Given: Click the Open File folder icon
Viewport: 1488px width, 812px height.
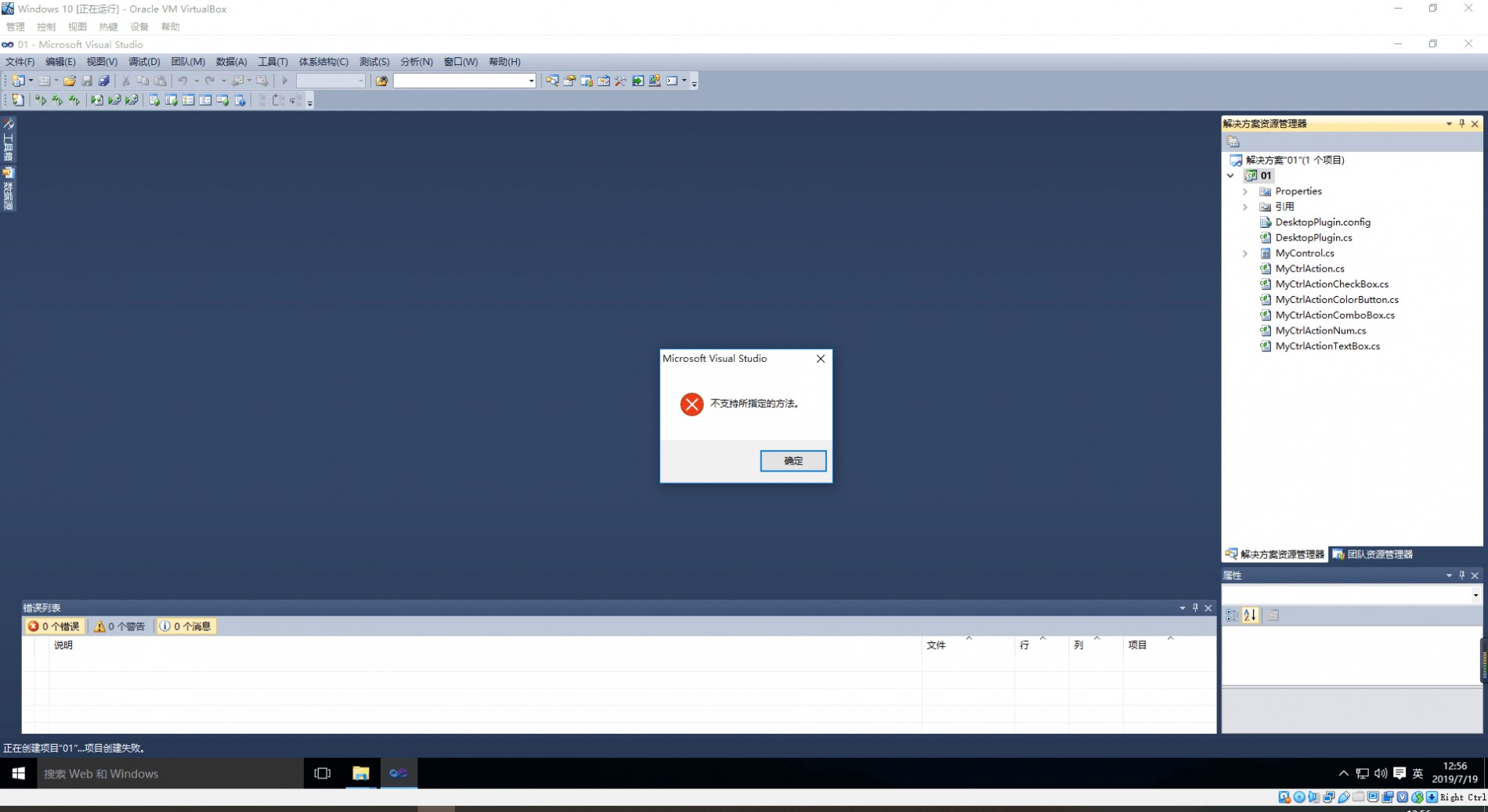Looking at the screenshot, I should pyautogui.click(x=70, y=81).
